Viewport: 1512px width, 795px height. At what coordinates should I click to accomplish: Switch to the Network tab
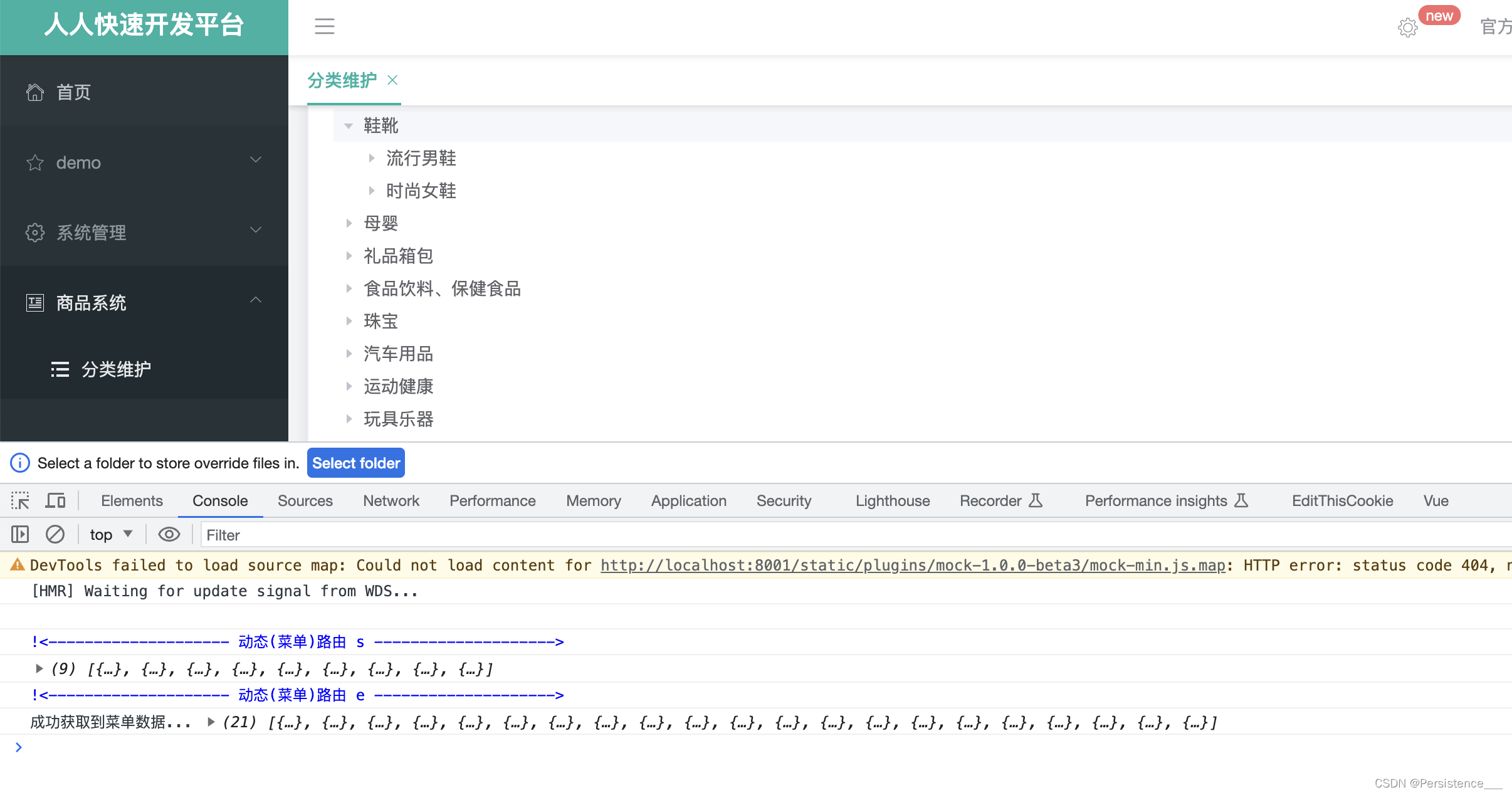point(391,500)
